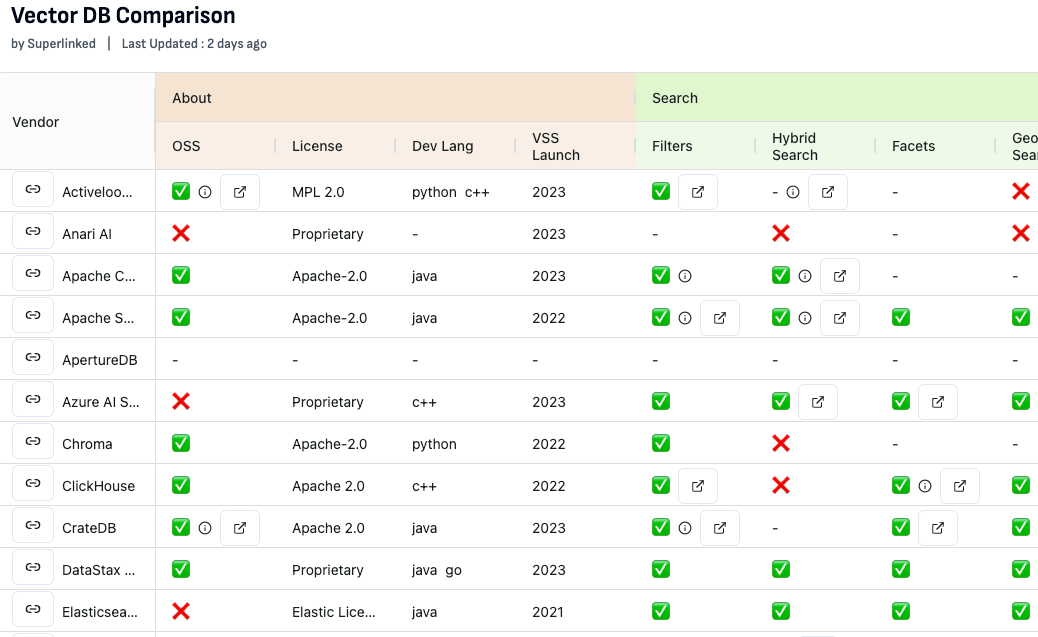Open Apache S... Hybrid Search external link
The width and height of the screenshot is (1038, 637).
(839, 318)
